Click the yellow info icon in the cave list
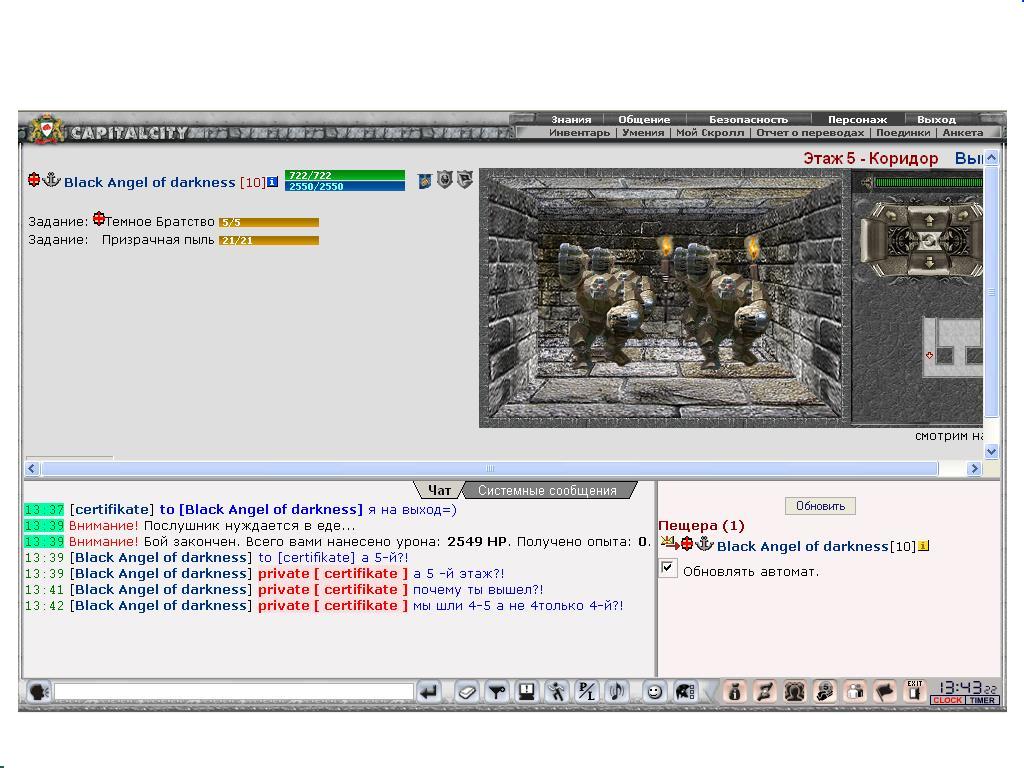The height and width of the screenshot is (768, 1024). pos(923,546)
